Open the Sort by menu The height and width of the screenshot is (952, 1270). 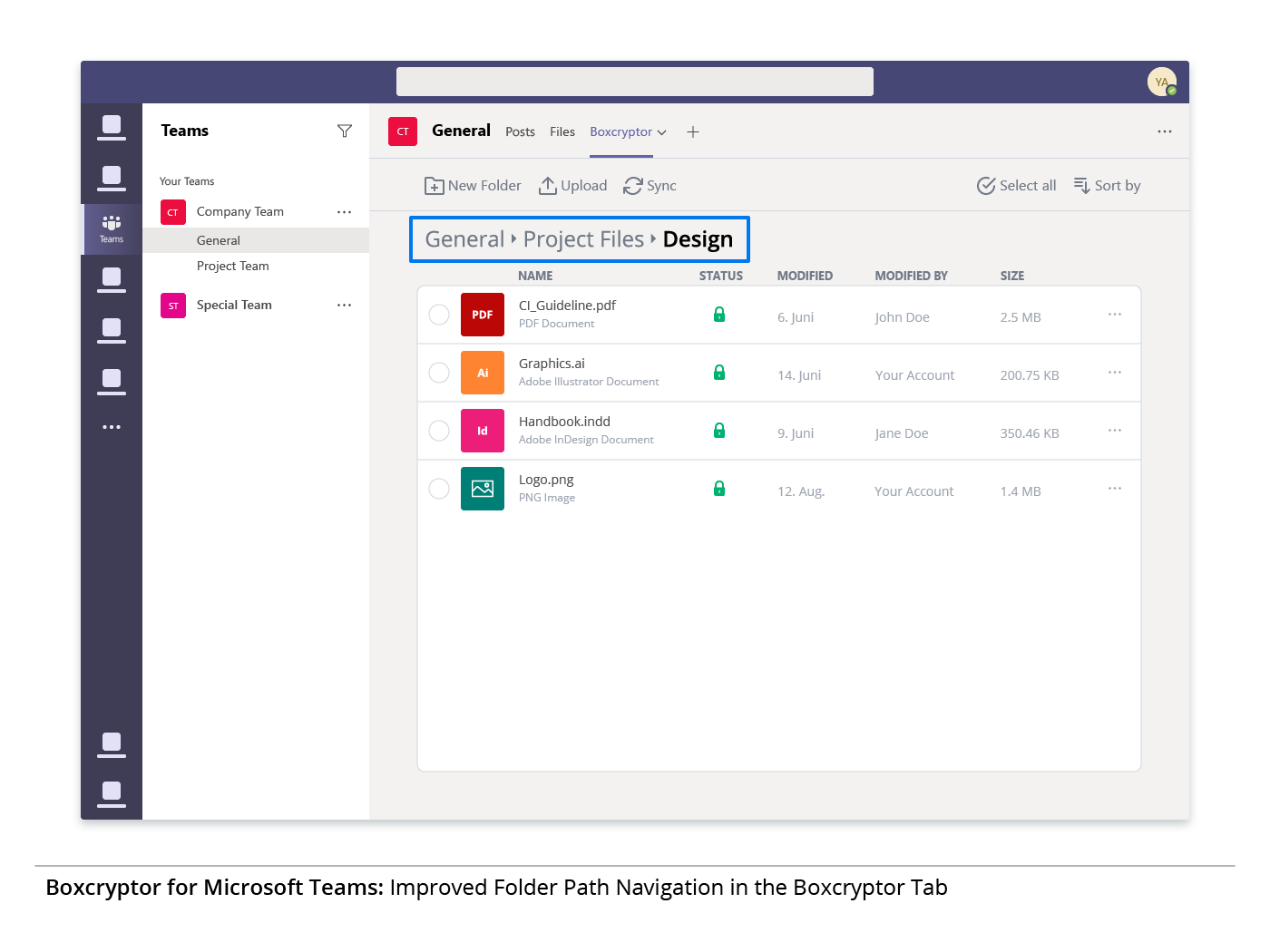click(1107, 186)
